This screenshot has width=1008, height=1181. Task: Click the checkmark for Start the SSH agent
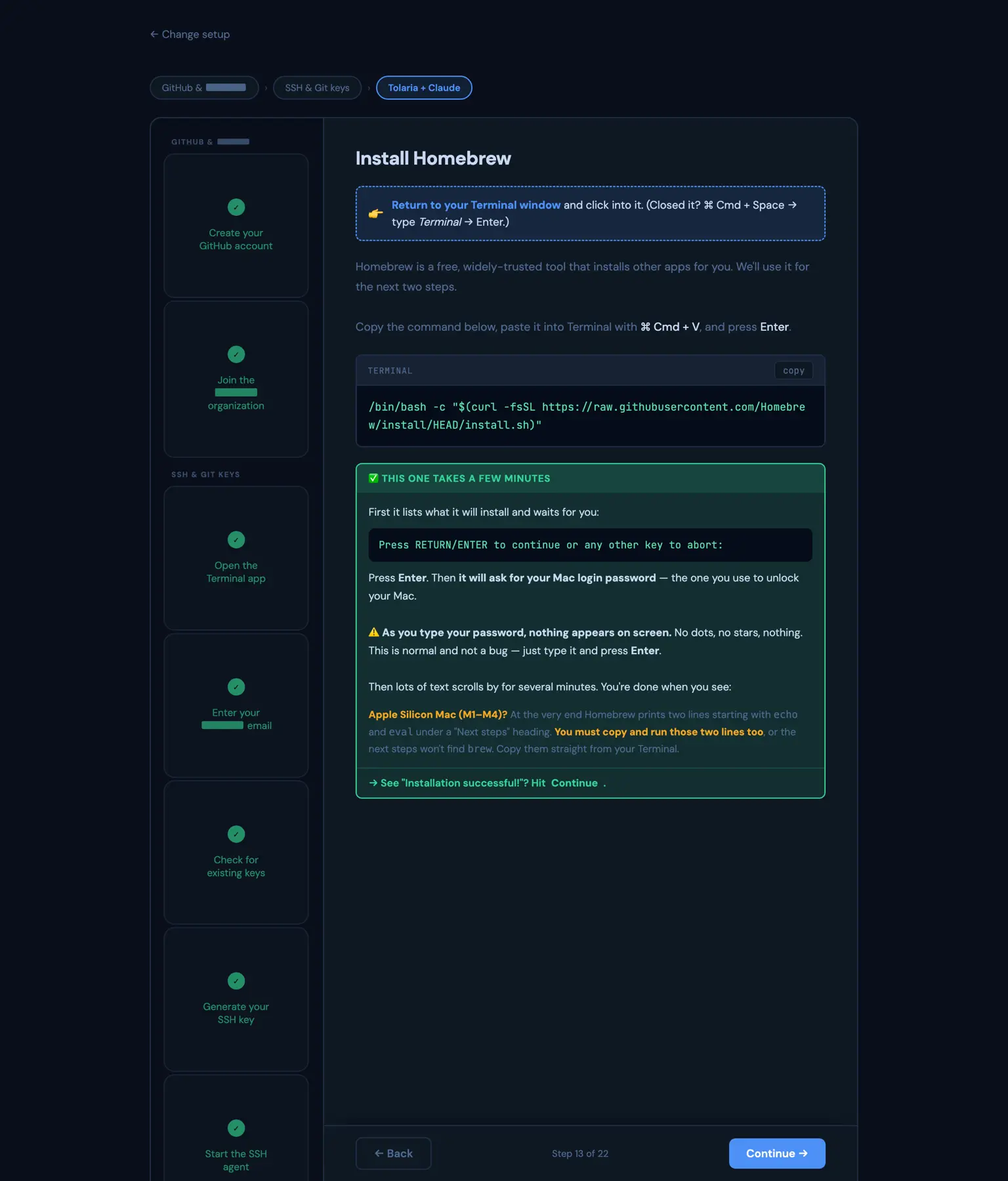click(x=236, y=1128)
